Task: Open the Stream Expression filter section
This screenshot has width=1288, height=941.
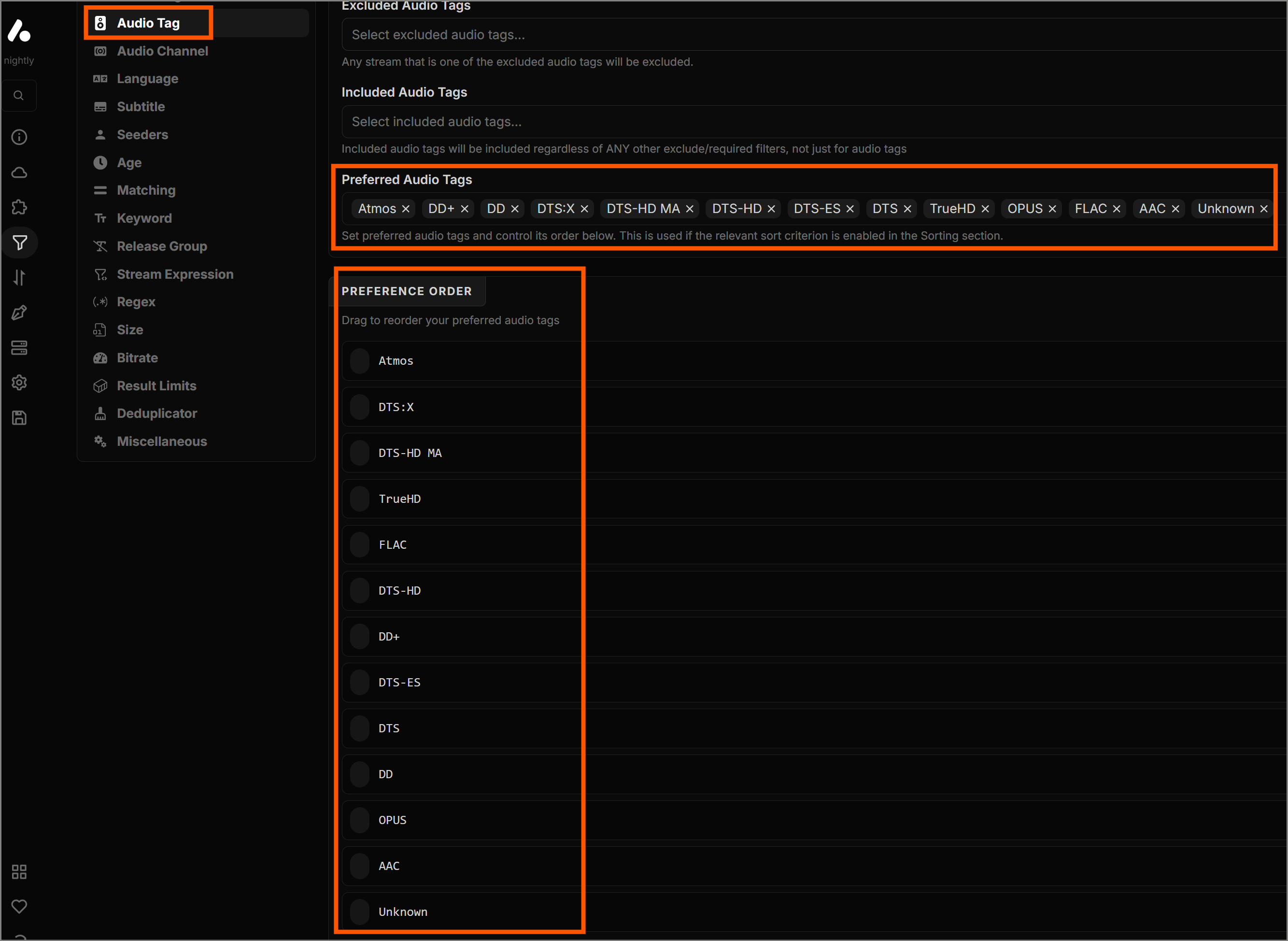Action: [197, 274]
